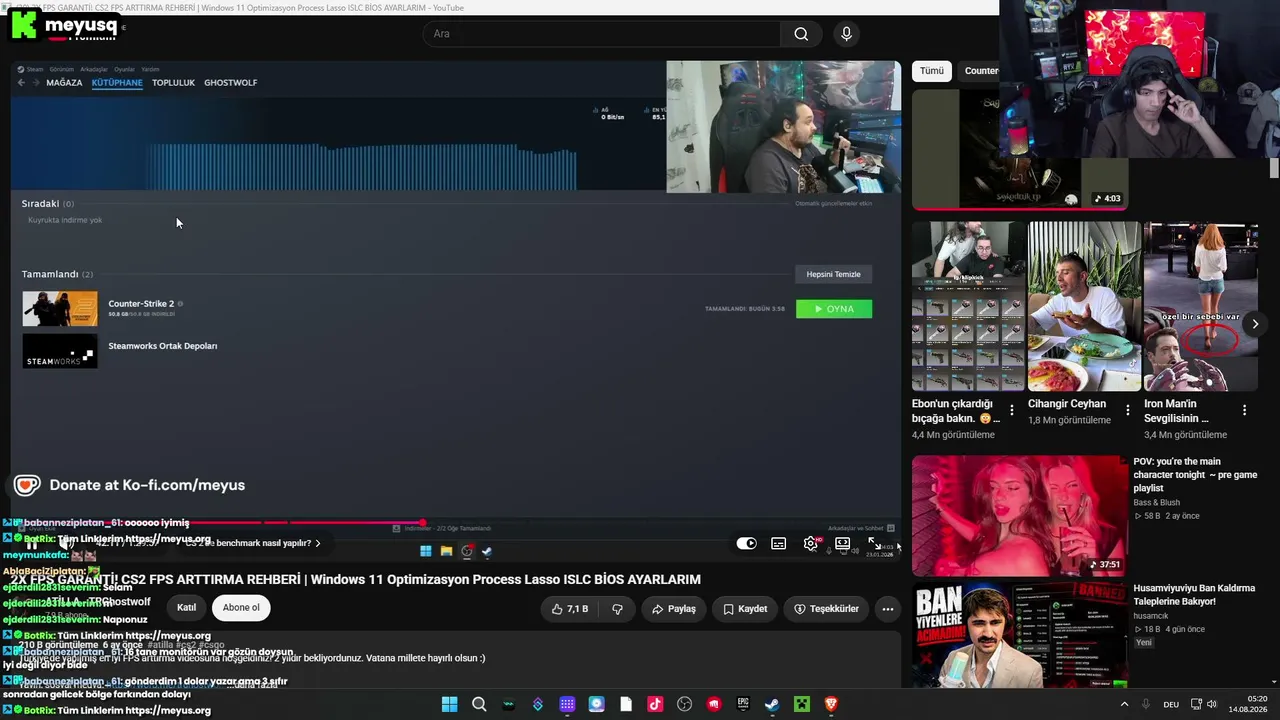This screenshot has height=720, width=1280.
Task: Save the video with Kaydet
Action: [x=745, y=609]
